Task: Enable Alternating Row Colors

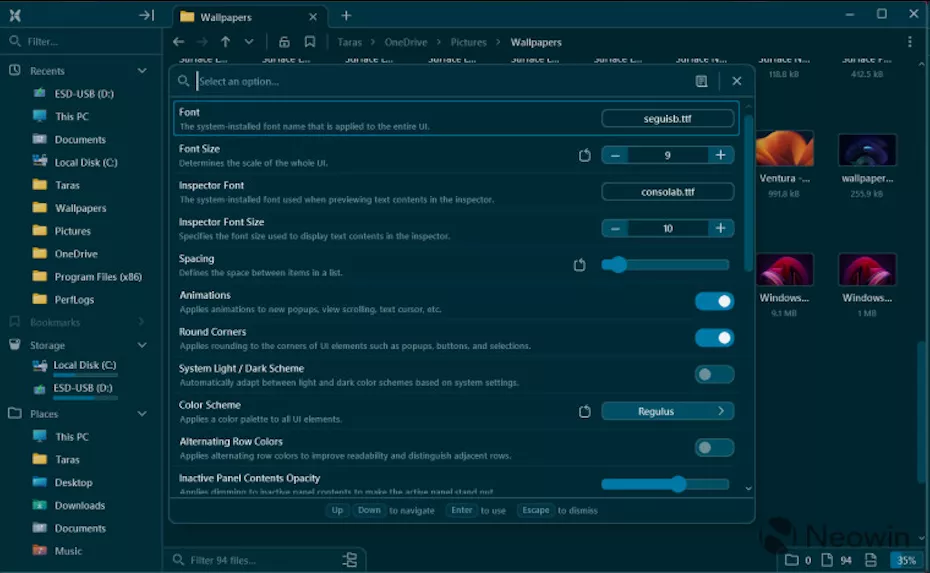Action: pos(714,448)
